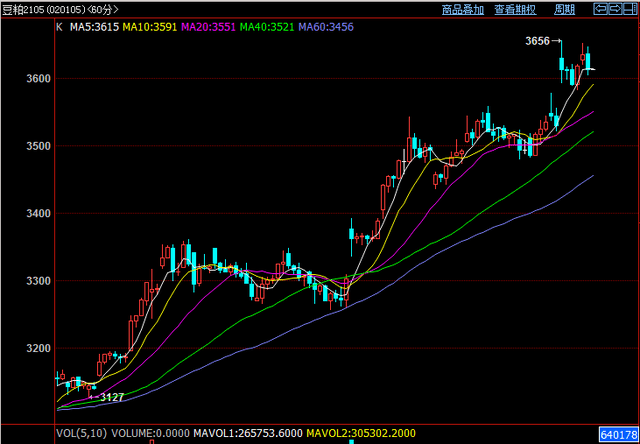This screenshot has height=444, width=640.
Task: Click the MA60:3456 indicator label
Action: point(326,27)
